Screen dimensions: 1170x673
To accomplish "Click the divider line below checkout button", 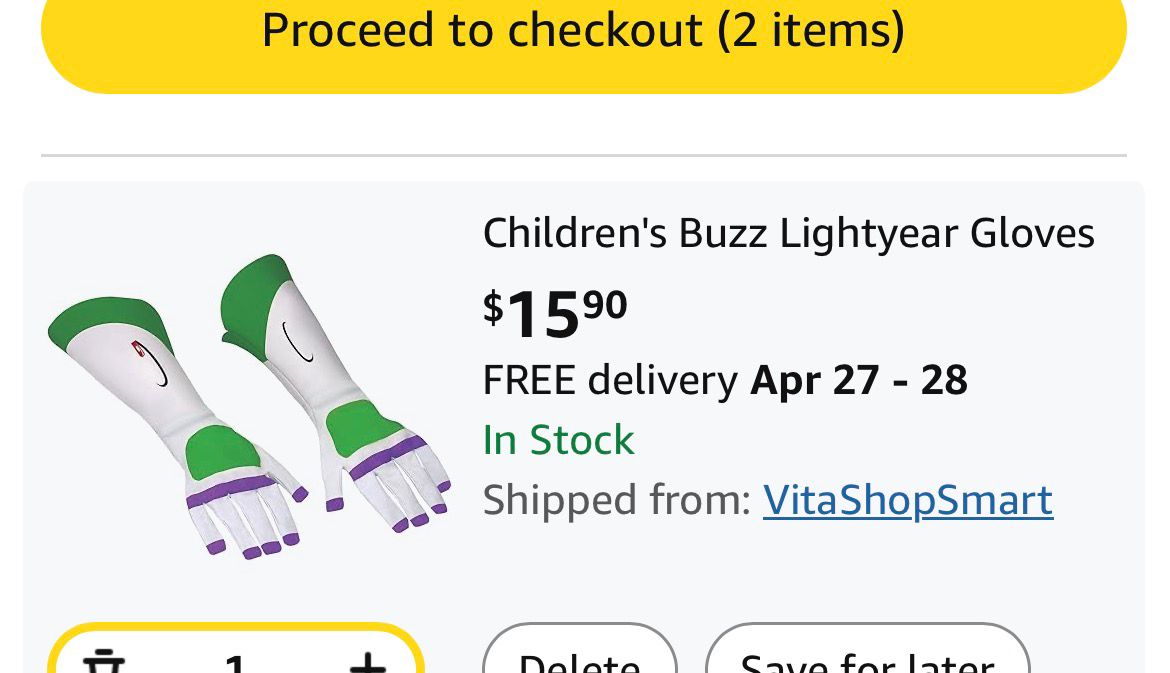I will pyautogui.click(x=584, y=156).
